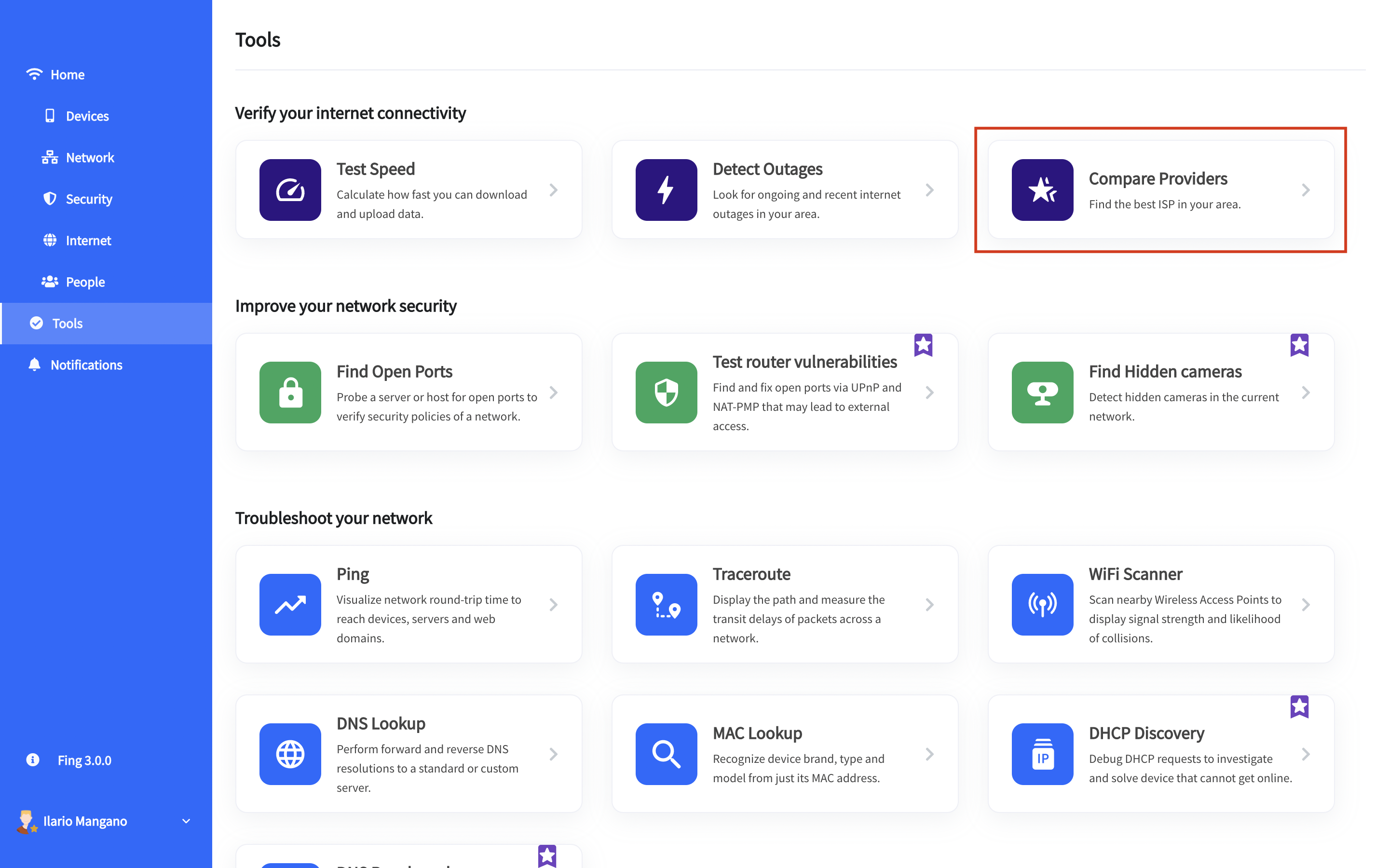Click the Test Speed speedometer icon
The width and height of the screenshot is (1389, 868).
(x=290, y=190)
